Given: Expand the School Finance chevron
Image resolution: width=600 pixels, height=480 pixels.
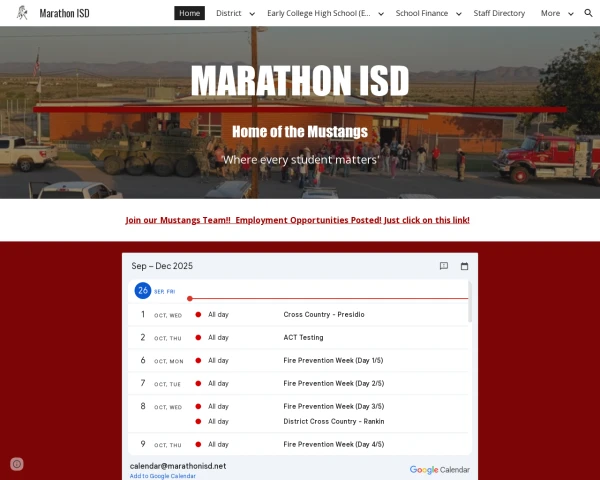Looking at the screenshot, I should pyautogui.click(x=458, y=14).
